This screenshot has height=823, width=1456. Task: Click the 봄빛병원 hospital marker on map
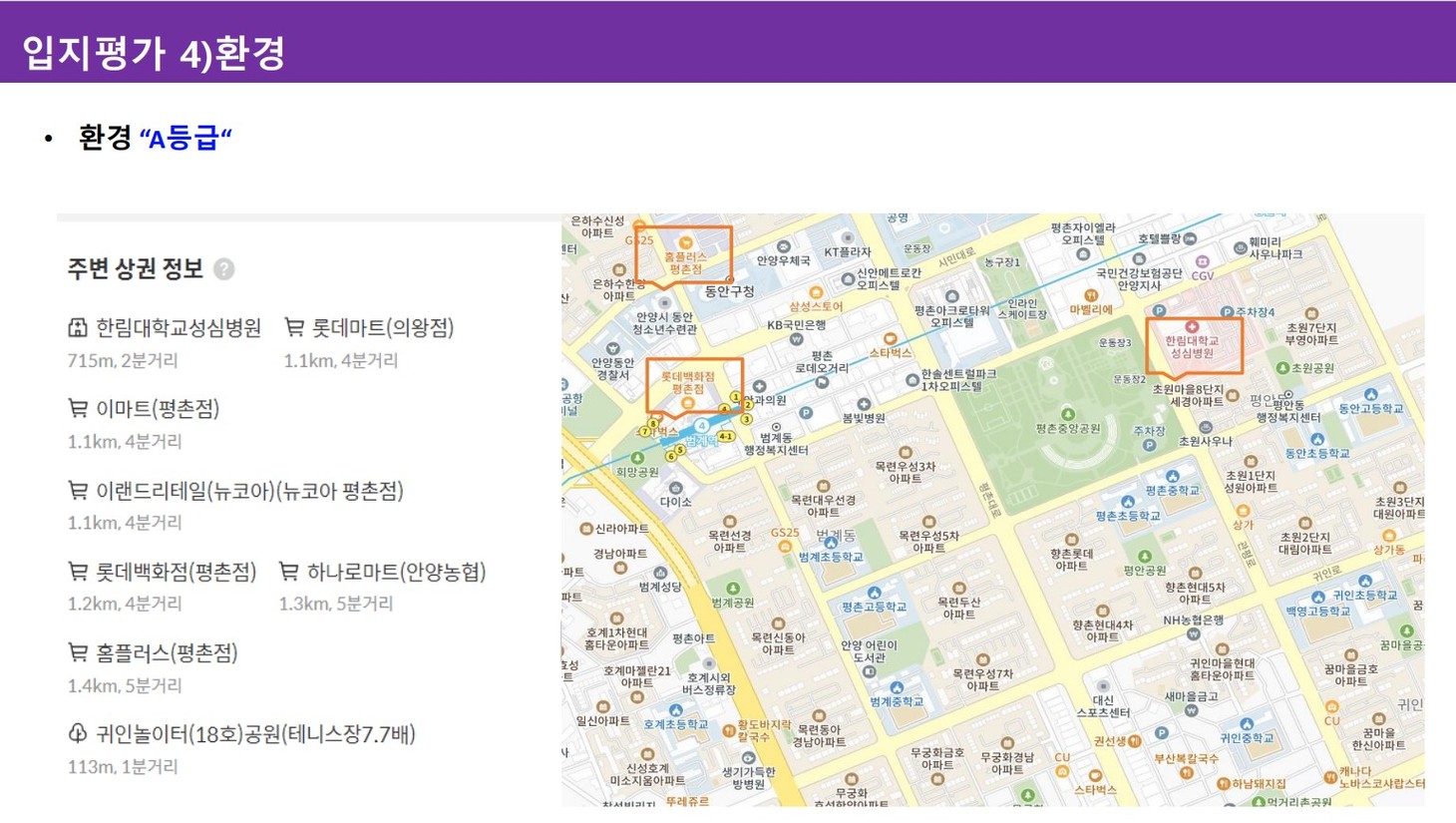coord(864,404)
